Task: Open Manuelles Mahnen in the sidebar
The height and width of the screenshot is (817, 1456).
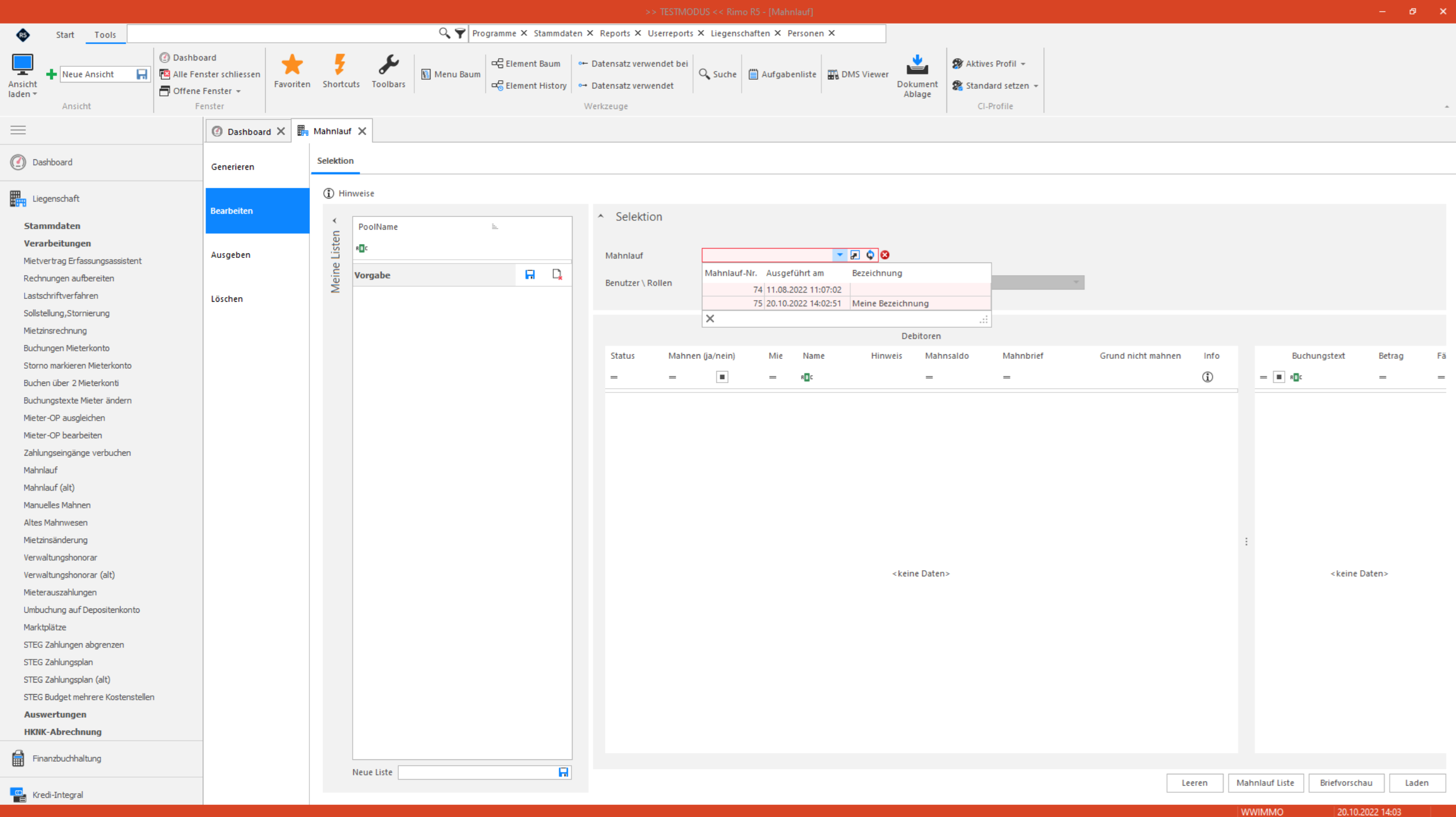Action: pyautogui.click(x=57, y=505)
